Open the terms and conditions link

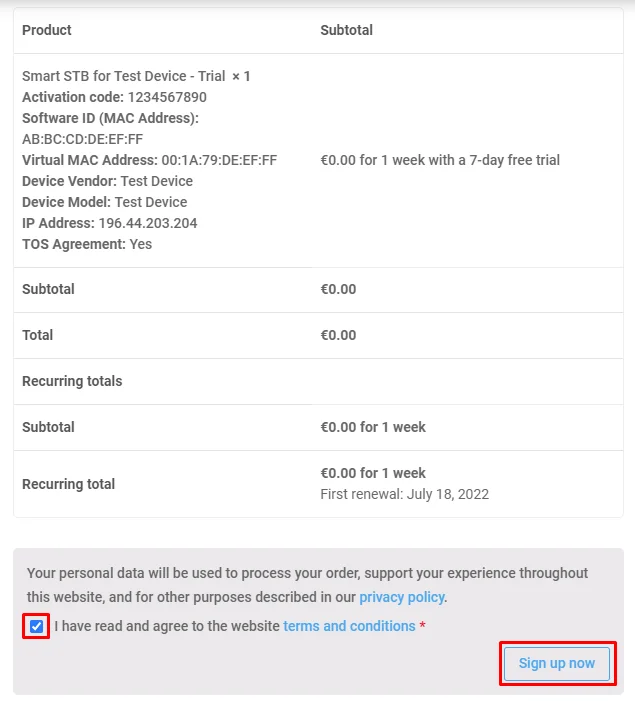pos(349,626)
